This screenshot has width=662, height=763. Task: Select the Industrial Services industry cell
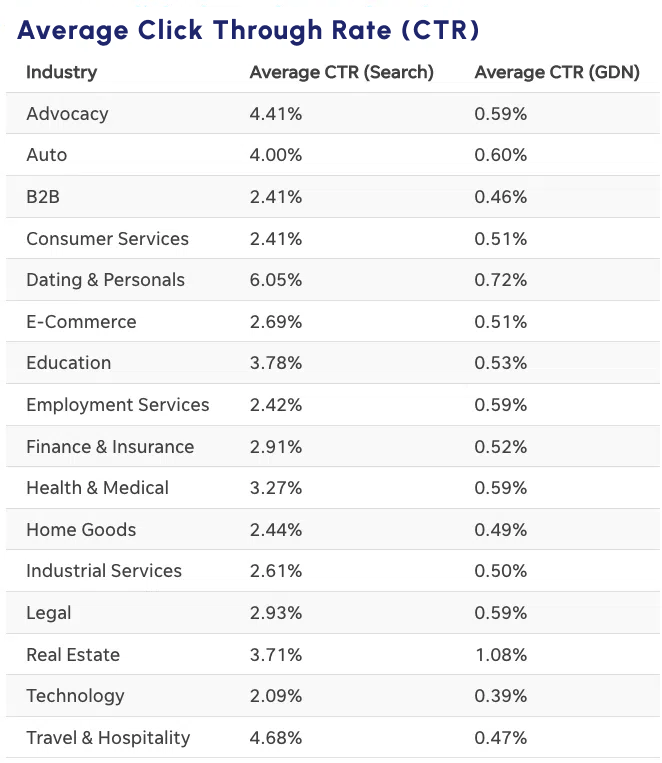tap(104, 571)
